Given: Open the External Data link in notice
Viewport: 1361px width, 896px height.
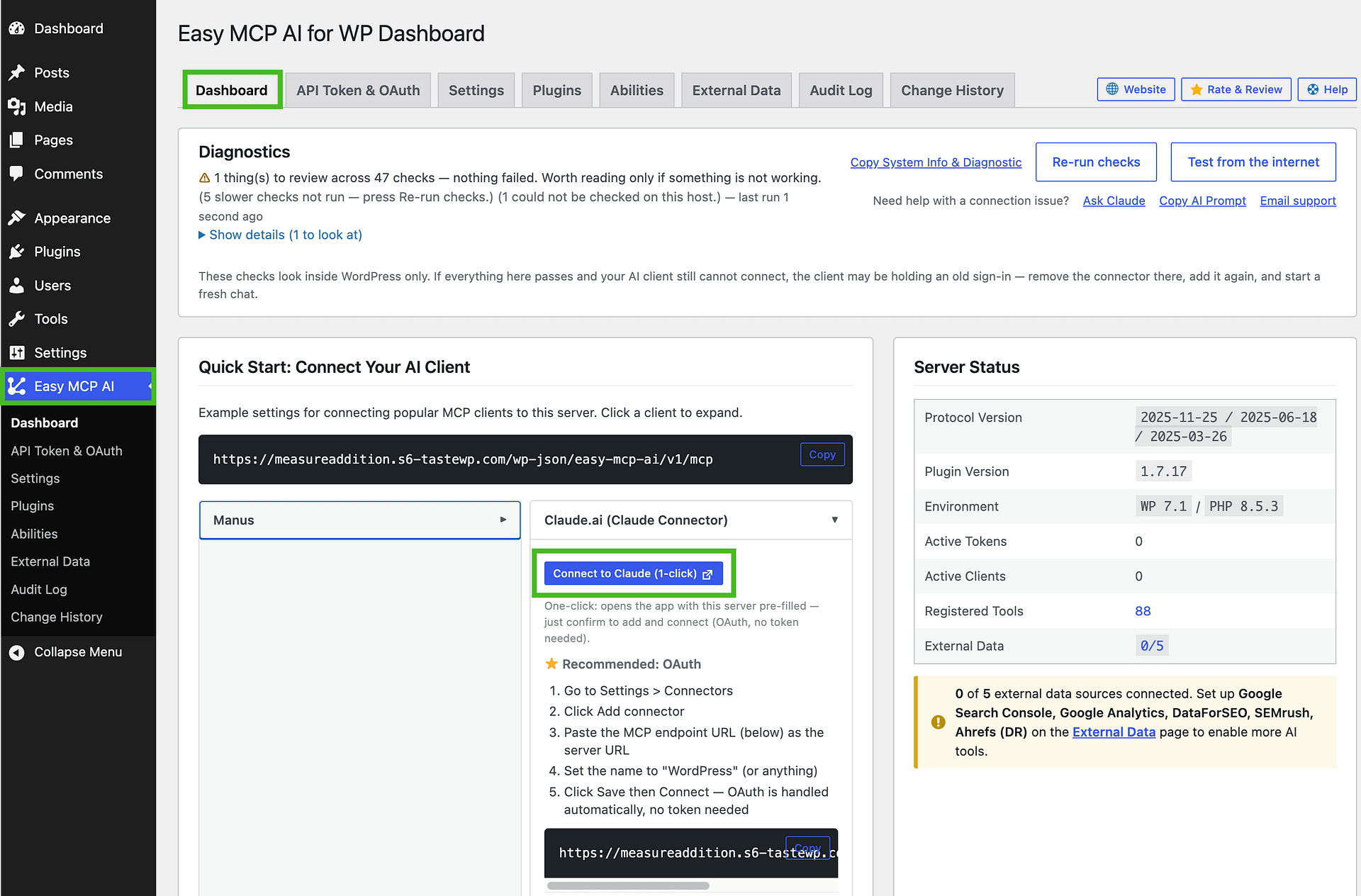Looking at the screenshot, I should coord(1114,732).
